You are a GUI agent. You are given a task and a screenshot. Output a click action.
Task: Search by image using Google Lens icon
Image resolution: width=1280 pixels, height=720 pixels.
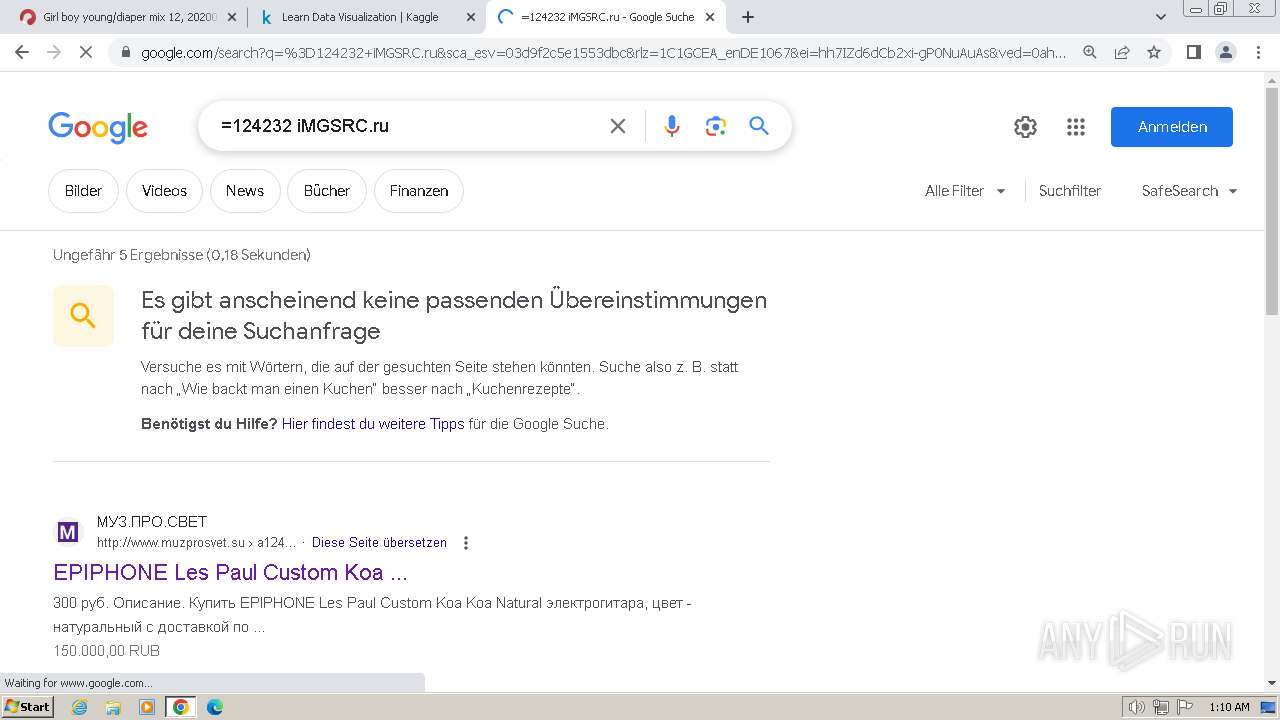pos(715,126)
